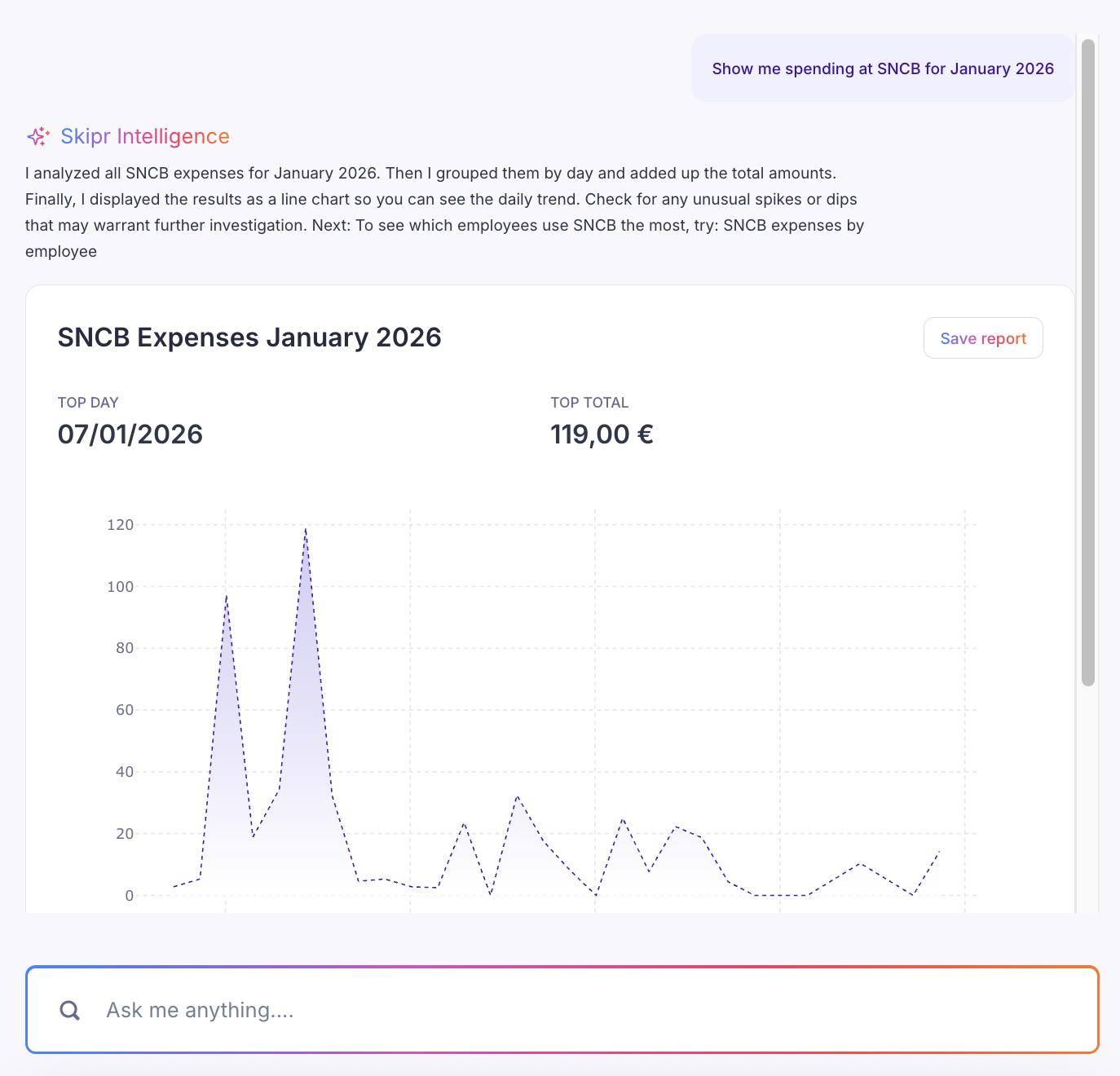This screenshot has height=1076, width=1120.
Task: Click the TOP DAY label
Action: point(88,403)
